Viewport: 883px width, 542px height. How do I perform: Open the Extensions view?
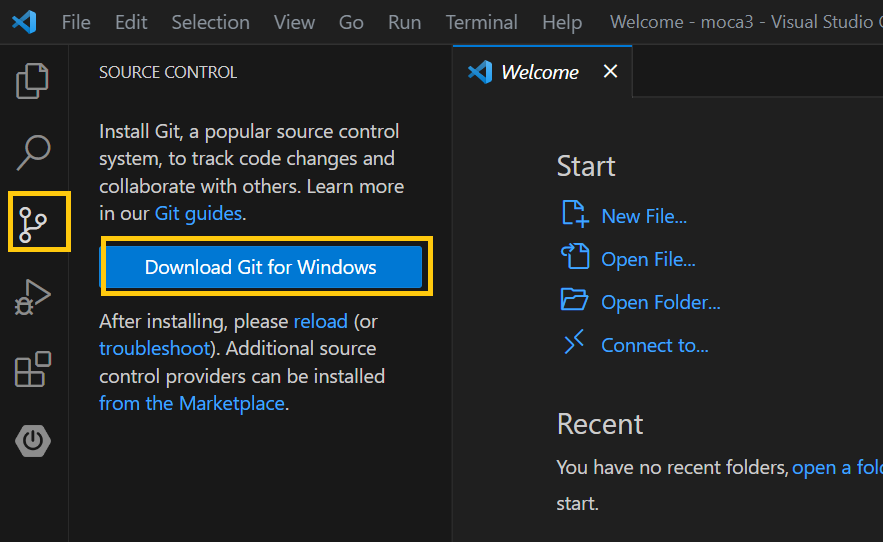pos(33,369)
